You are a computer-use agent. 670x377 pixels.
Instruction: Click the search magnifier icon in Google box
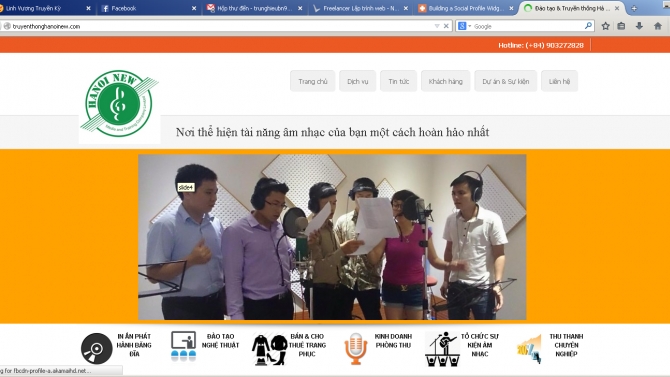pos(588,26)
